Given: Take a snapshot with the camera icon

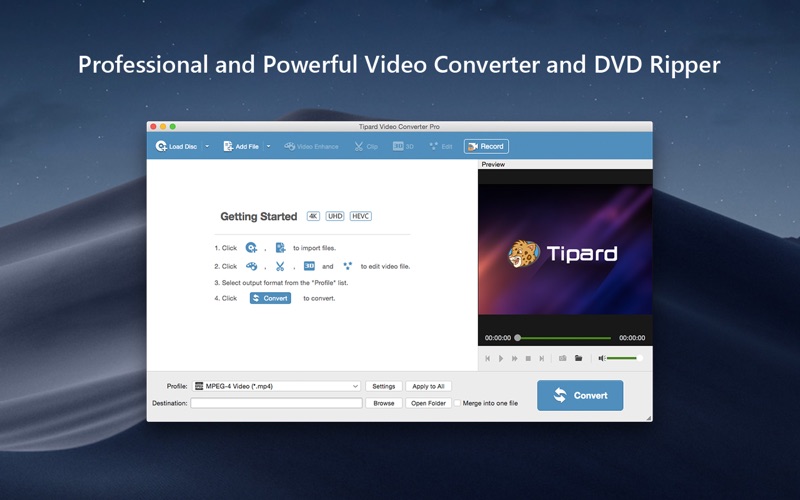Looking at the screenshot, I should [x=563, y=358].
